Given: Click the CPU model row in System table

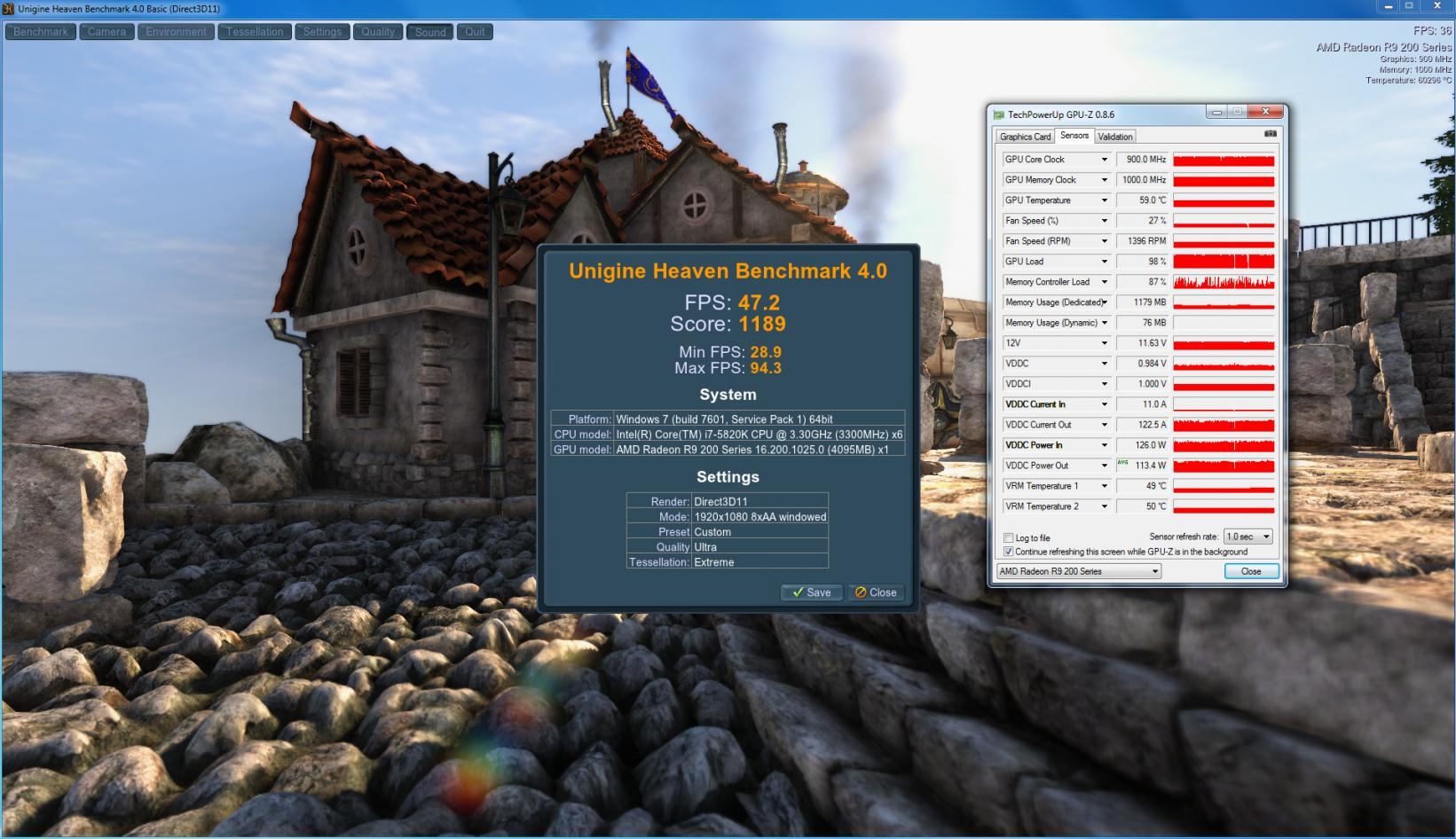Looking at the screenshot, I should [x=728, y=435].
